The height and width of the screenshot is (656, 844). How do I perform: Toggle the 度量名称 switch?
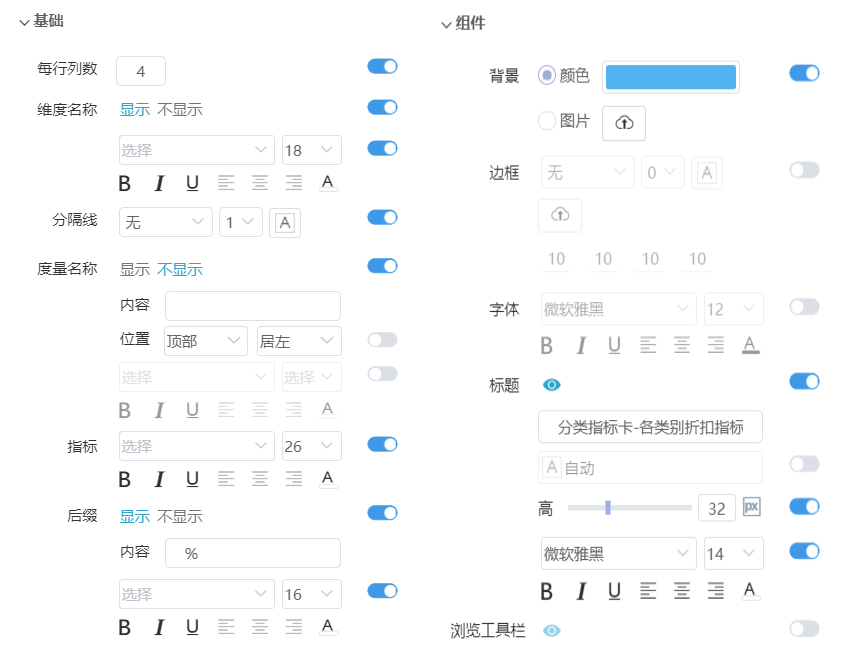coord(382,266)
